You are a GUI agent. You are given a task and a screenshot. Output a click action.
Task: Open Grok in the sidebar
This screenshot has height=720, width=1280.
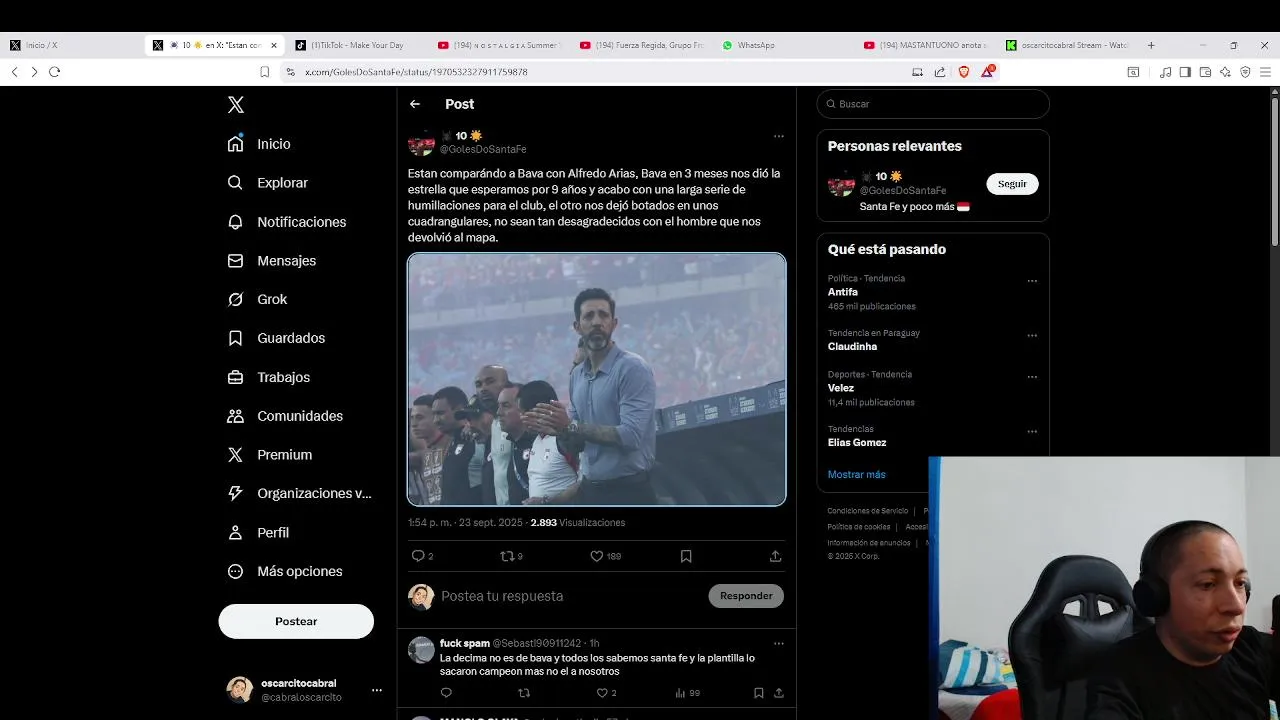click(257, 299)
